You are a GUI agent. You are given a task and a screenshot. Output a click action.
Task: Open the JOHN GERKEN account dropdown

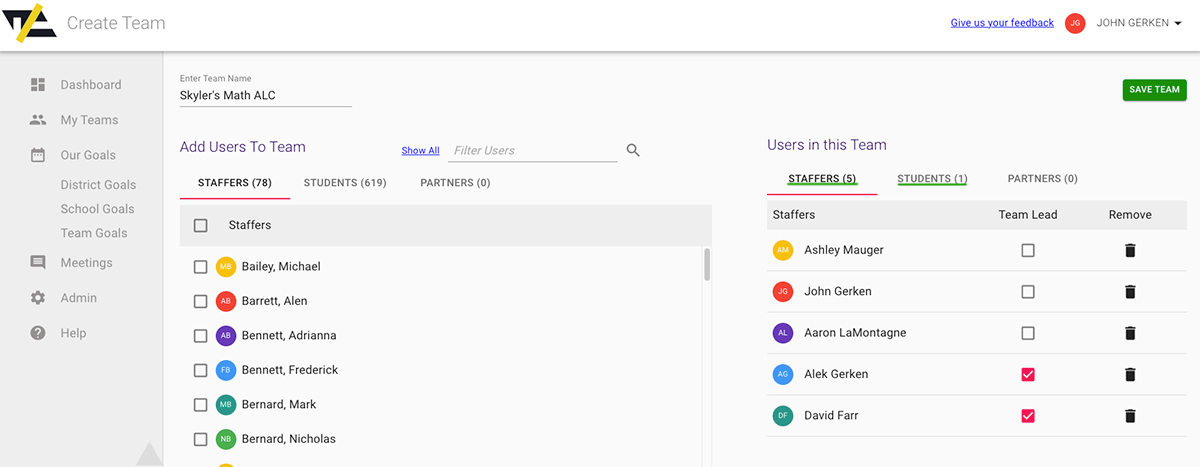(x=1140, y=23)
